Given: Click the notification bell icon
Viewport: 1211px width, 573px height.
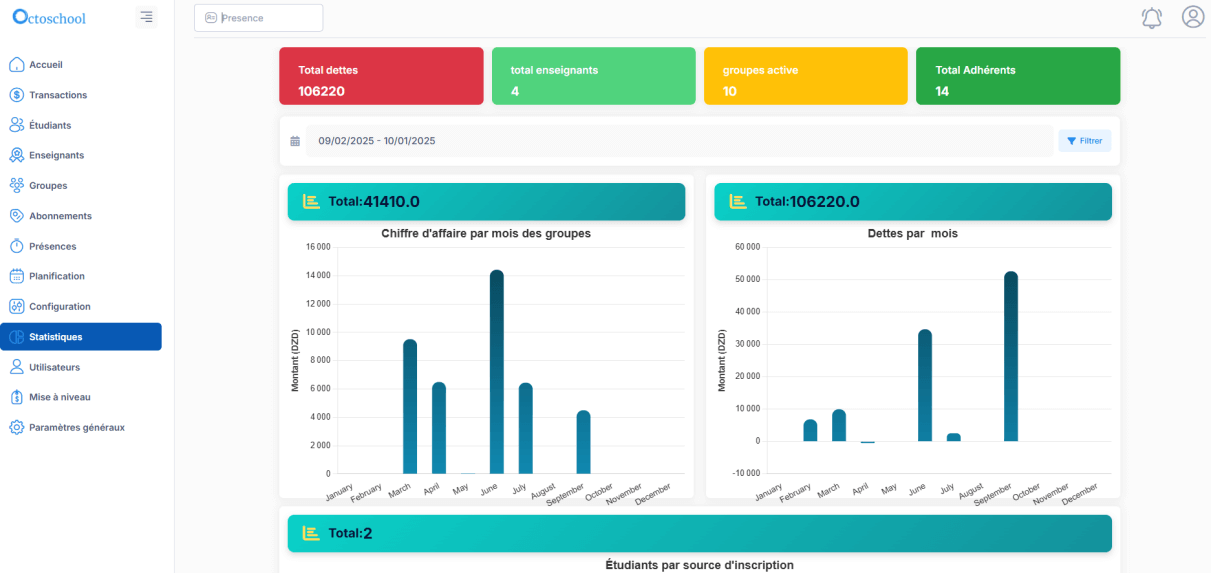Looking at the screenshot, I should click(1152, 18).
